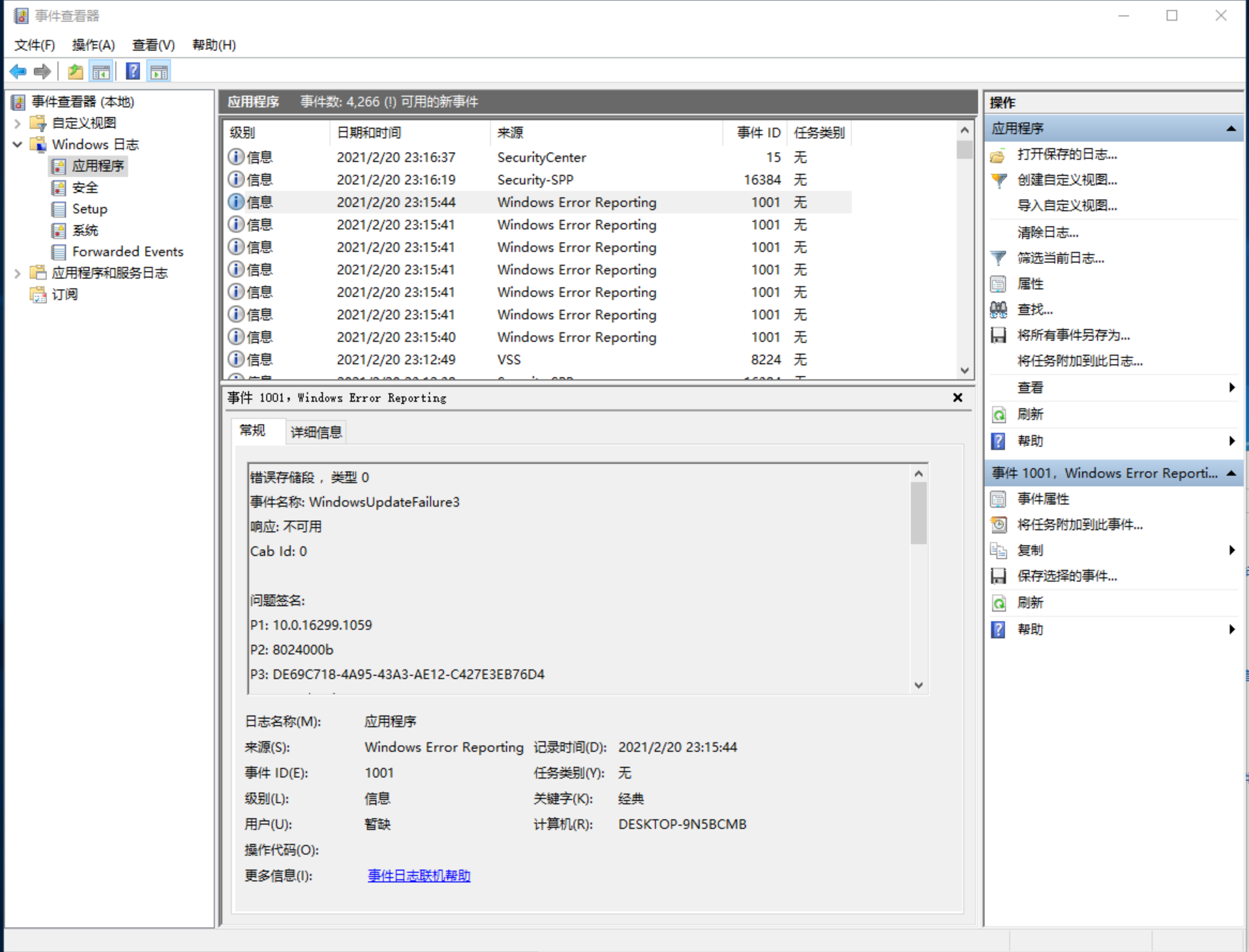This screenshot has height=952, width=1249.
Task: Switch to the Details (详细信息) tab
Action: 316,432
